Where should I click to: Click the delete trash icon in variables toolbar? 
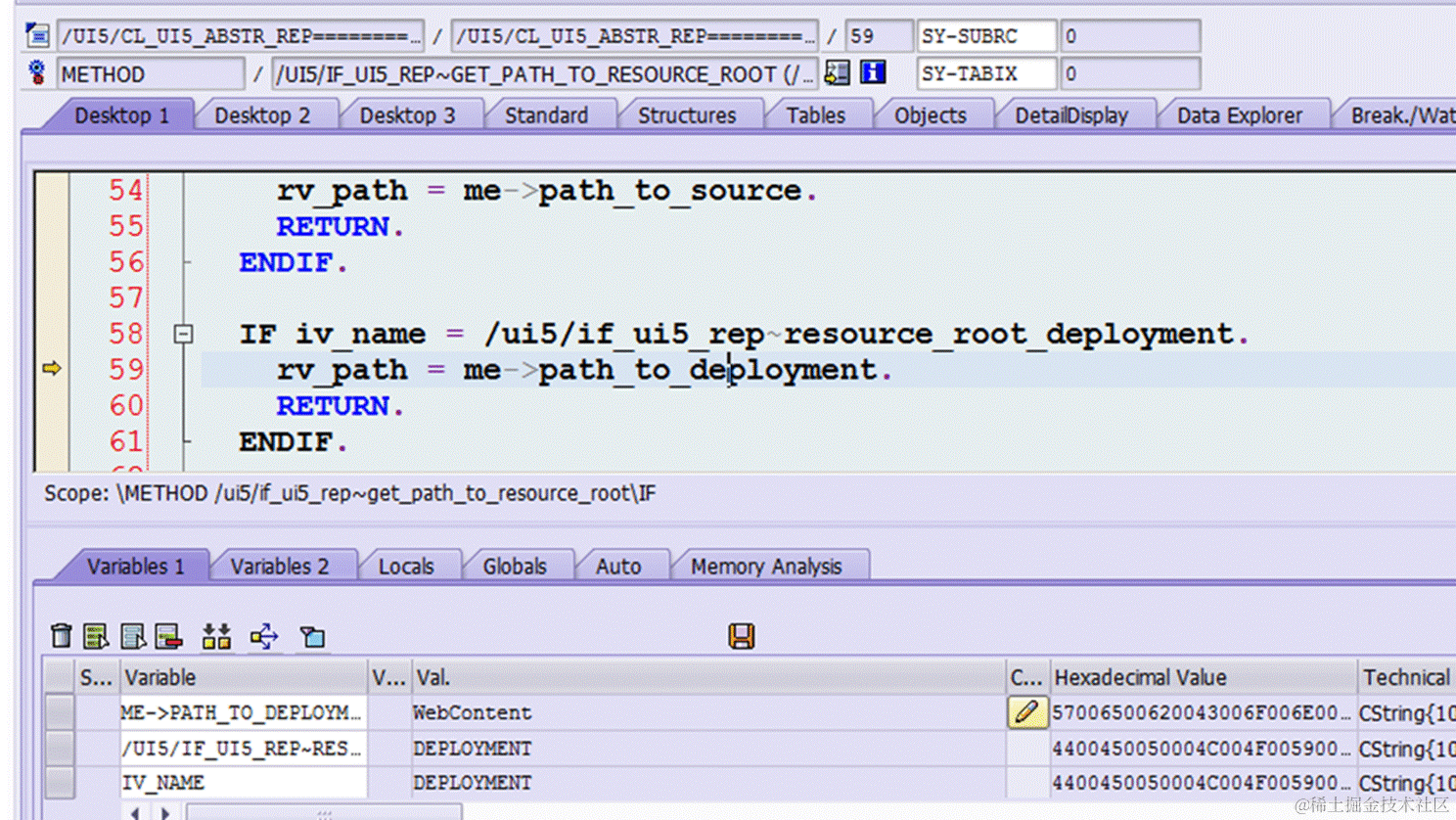(x=61, y=636)
